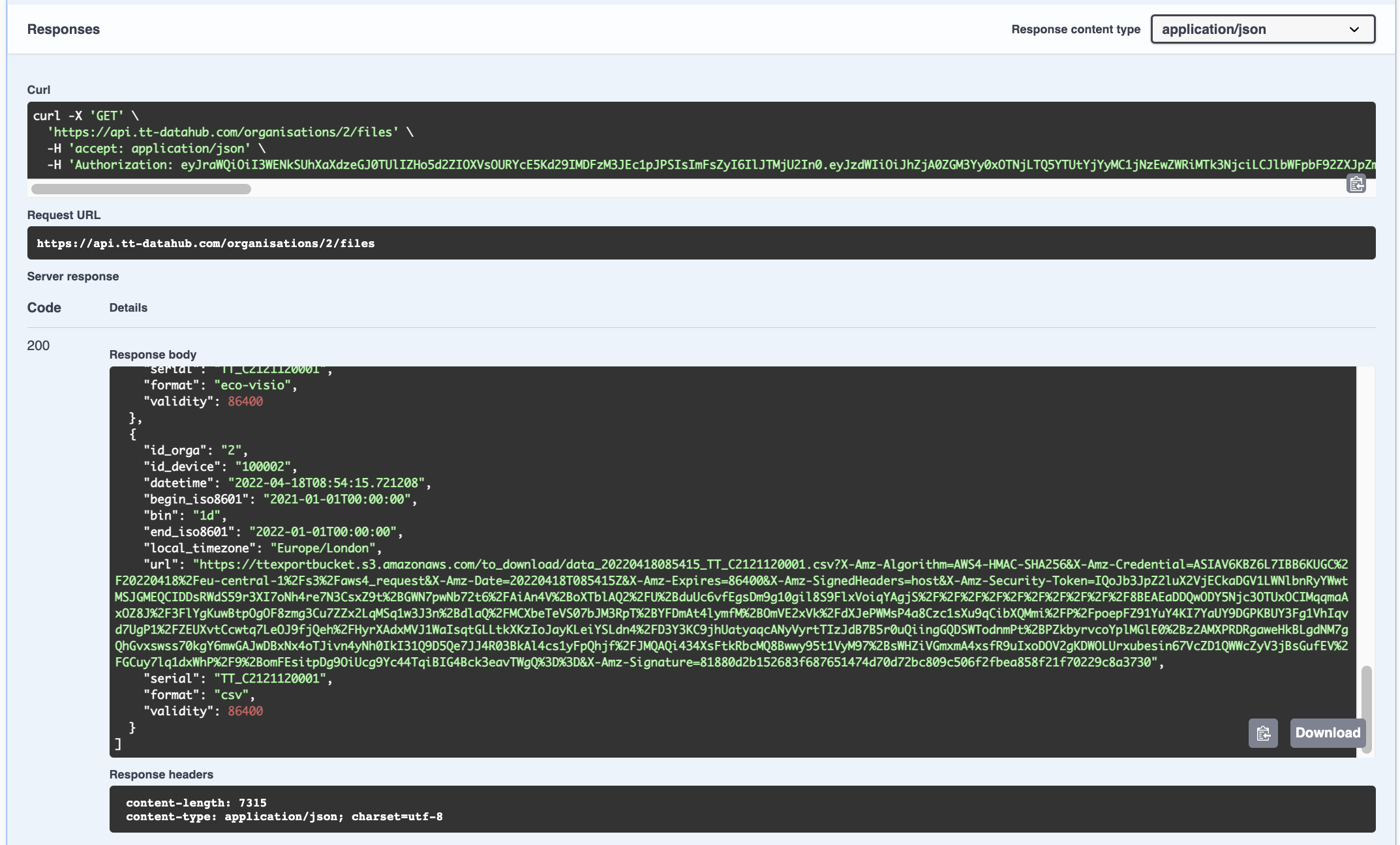This screenshot has width=1400, height=845.
Task: Click the Download response button
Action: tap(1327, 734)
